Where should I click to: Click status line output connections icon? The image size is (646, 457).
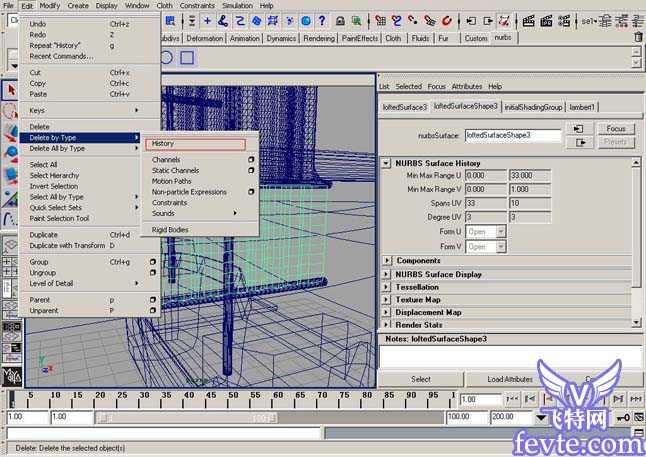coord(488,21)
